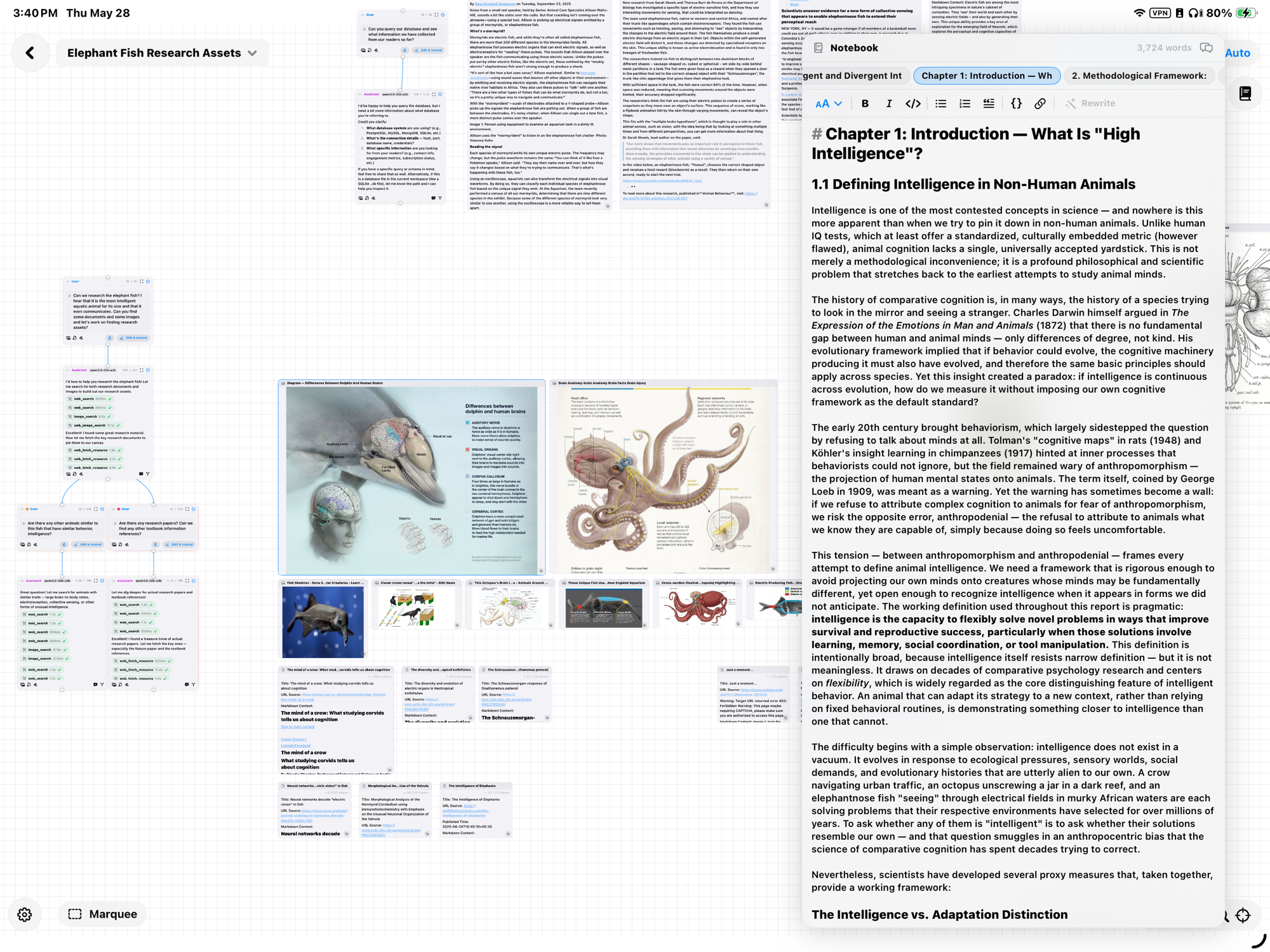This screenshot has width=1270, height=952.
Task: Expand 'Can we research the elephant fish' node fullscreen
Action: (x=141, y=281)
